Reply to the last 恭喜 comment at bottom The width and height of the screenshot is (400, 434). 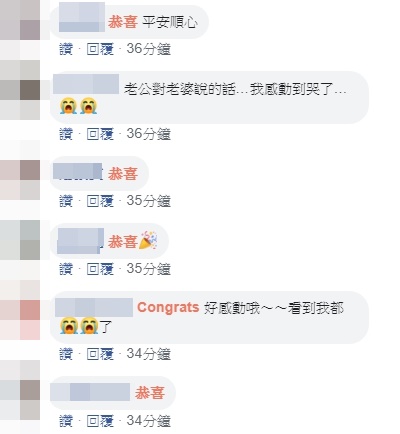tap(100, 421)
